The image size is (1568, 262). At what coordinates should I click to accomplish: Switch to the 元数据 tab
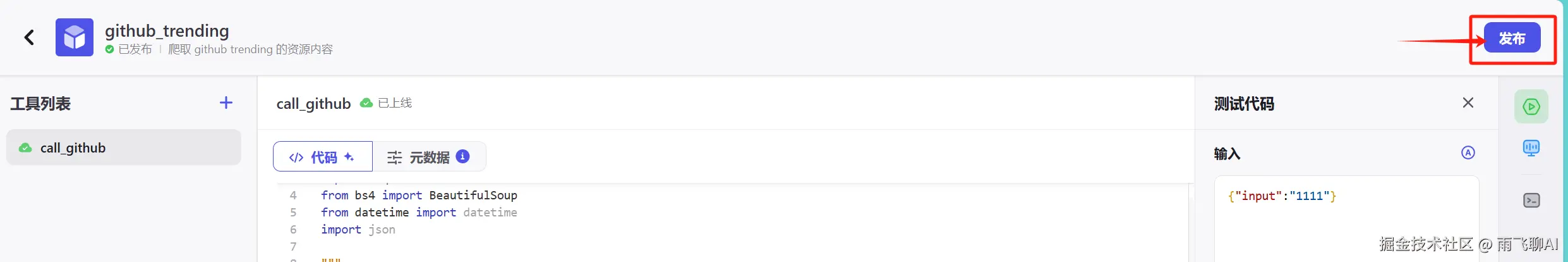click(429, 156)
